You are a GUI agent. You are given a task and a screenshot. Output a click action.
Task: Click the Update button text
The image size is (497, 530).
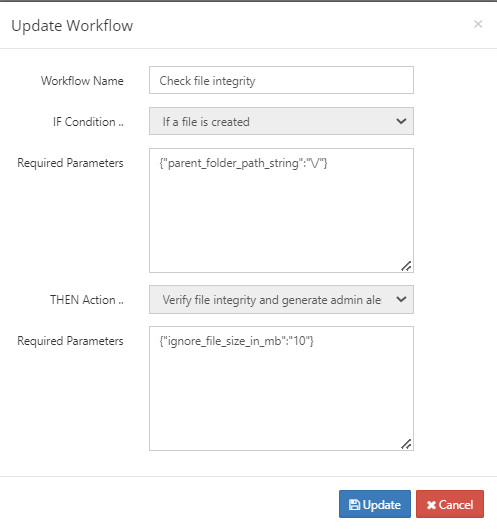click(381, 505)
